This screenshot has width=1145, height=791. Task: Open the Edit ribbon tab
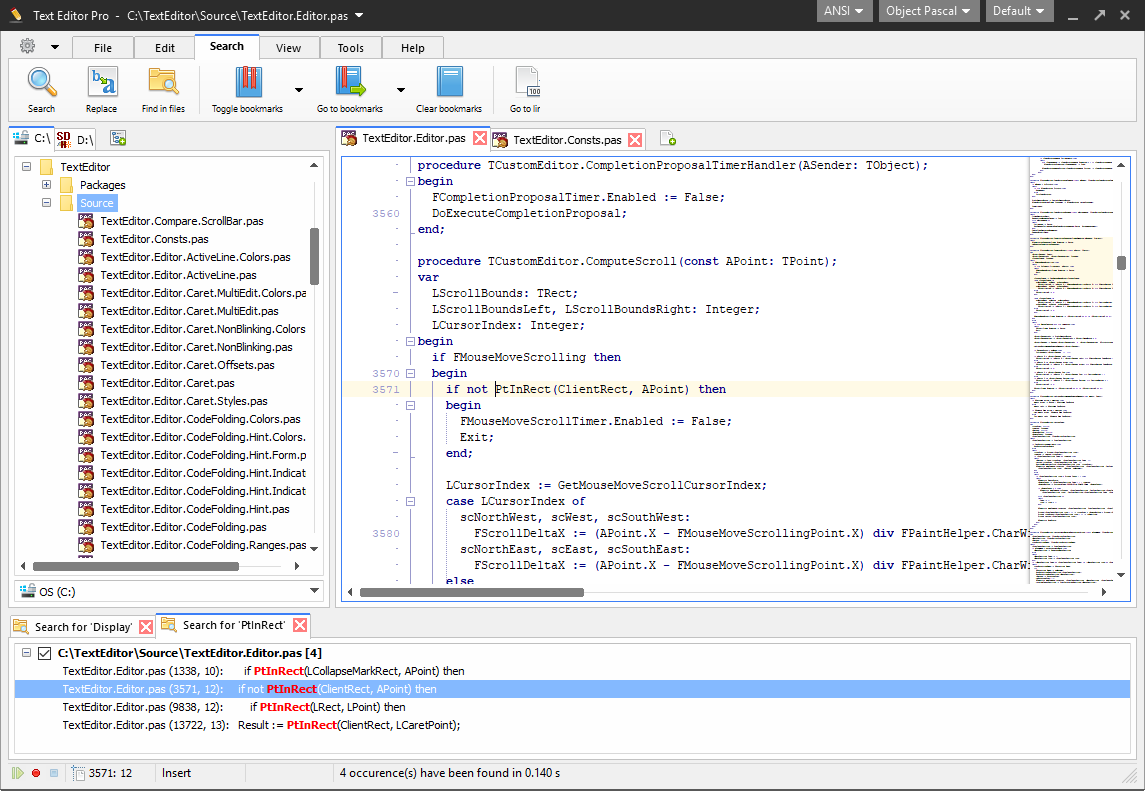(x=165, y=47)
